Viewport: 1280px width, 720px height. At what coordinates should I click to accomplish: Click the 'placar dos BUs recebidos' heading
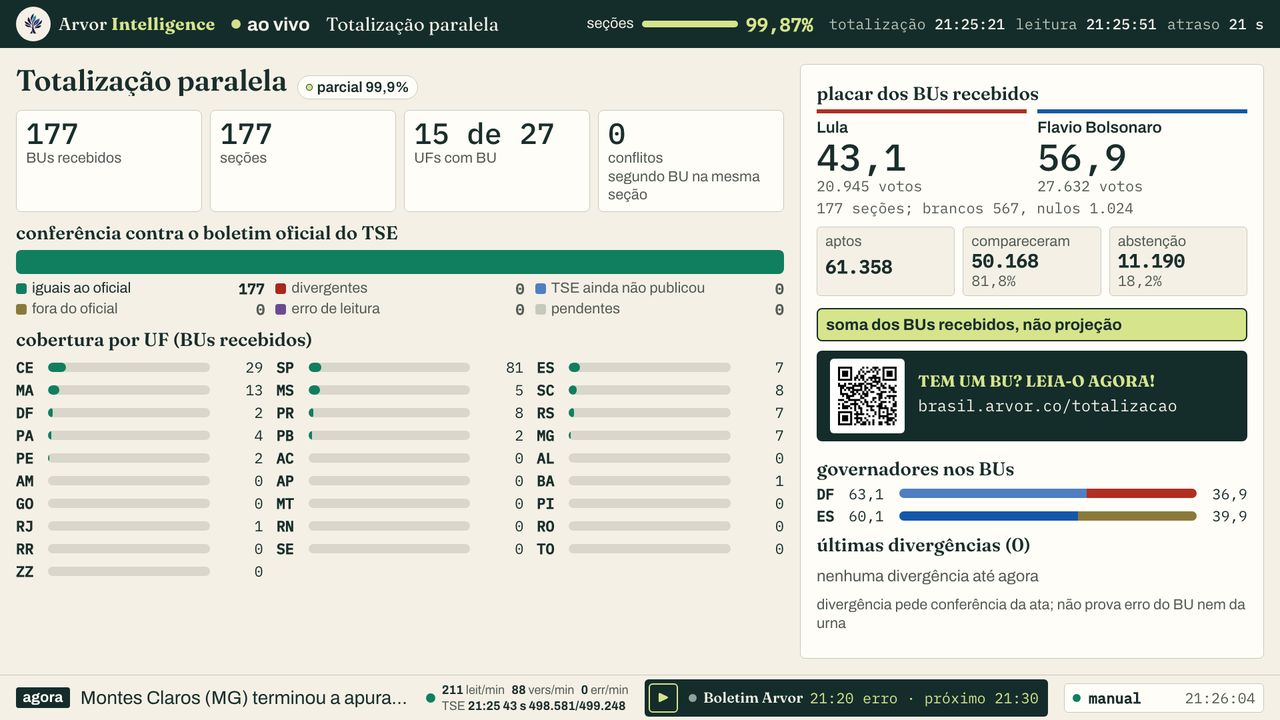928,94
